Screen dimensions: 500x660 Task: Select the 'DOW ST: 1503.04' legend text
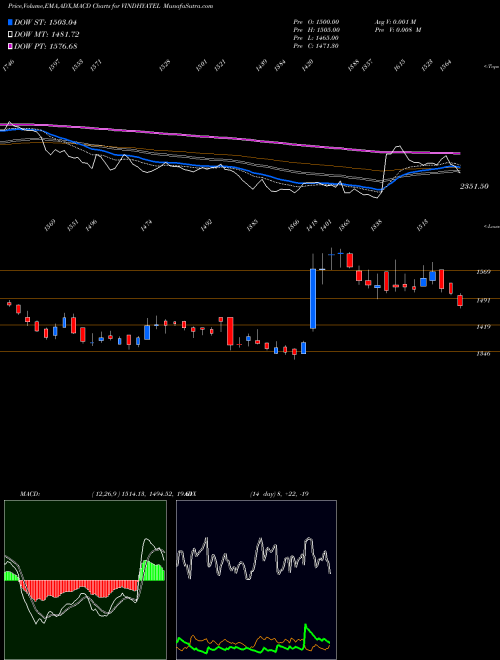pyautogui.click(x=45, y=22)
